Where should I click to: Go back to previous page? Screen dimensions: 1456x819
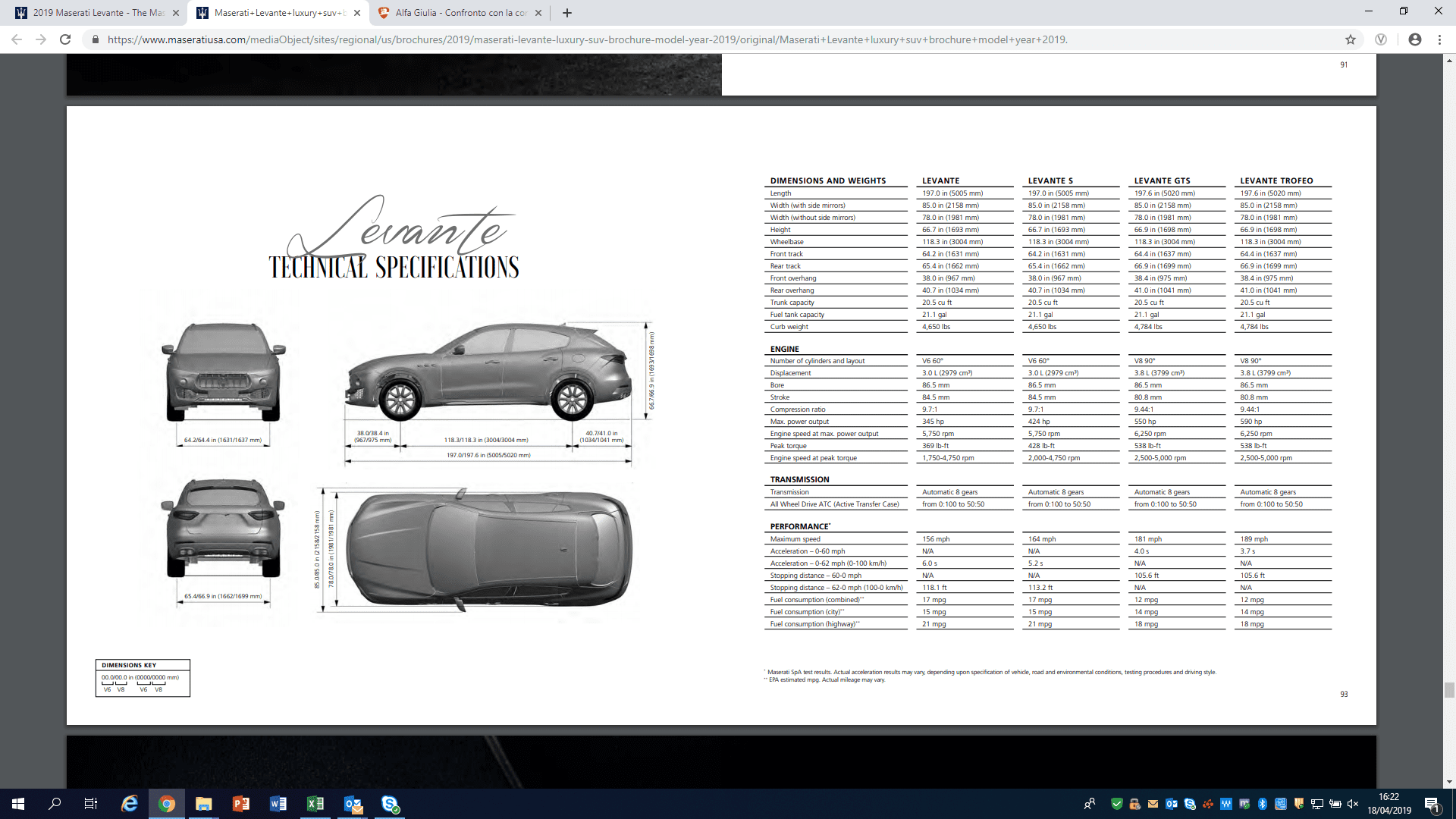(x=17, y=39)
